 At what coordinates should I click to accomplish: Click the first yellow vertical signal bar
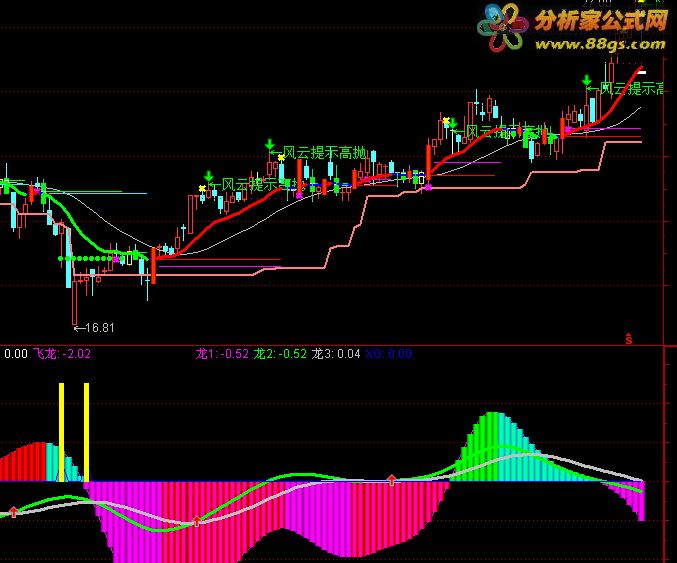61,432
